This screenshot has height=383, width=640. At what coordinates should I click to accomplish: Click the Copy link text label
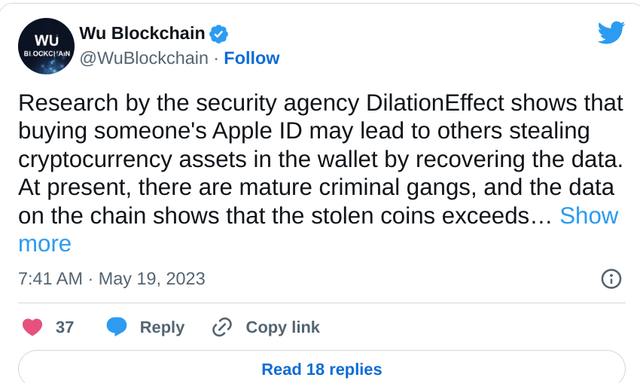tap(282, 327)
